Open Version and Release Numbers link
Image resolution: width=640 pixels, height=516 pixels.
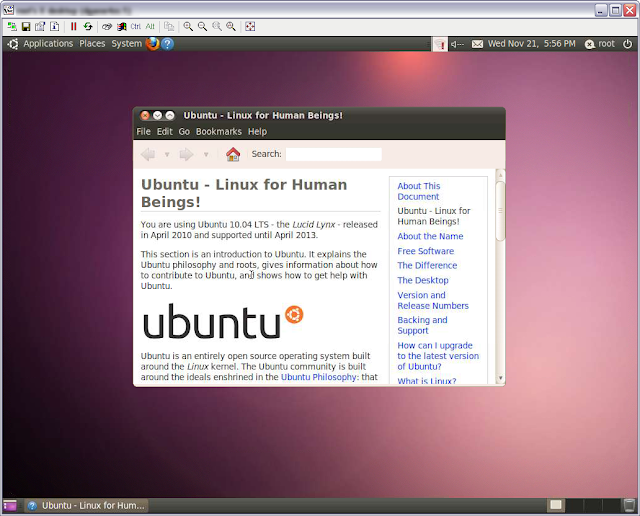click(433, 300)
